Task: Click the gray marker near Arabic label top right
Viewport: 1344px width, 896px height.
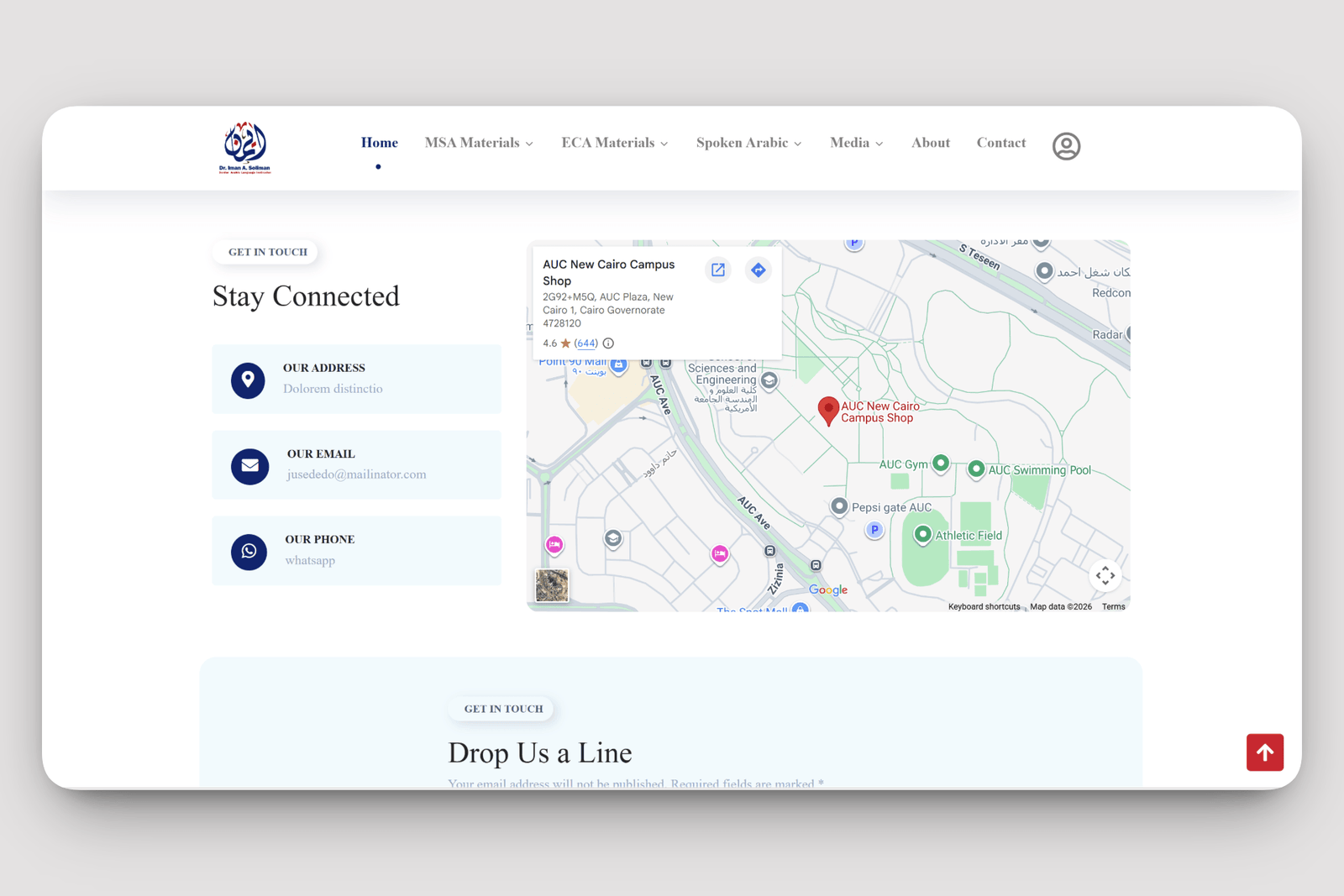Action: click(1044, 271)
